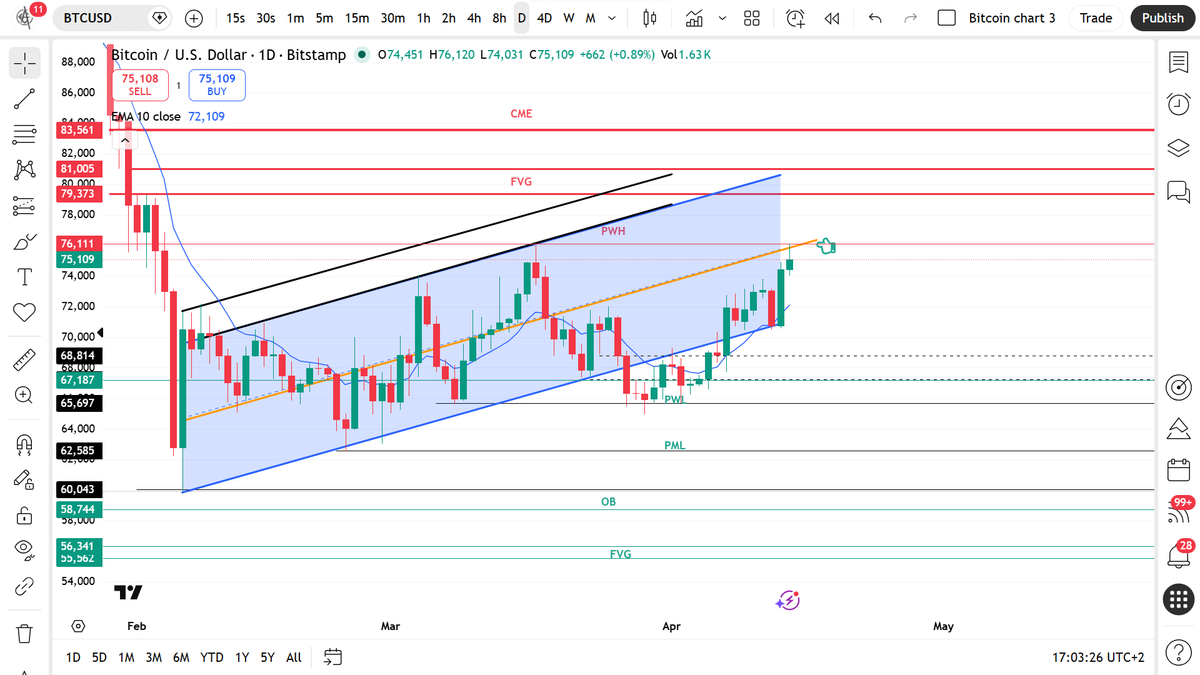1200x675 pixels.
Task: Start bar replay mode
Action: point(831,18)
